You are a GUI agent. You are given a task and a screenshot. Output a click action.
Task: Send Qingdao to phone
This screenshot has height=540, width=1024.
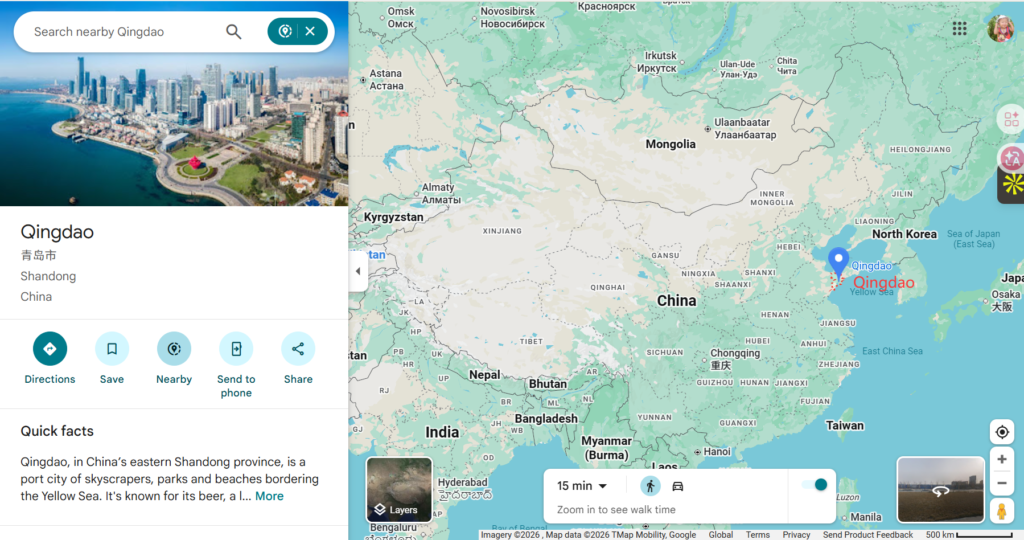click(x=236, y=349)
